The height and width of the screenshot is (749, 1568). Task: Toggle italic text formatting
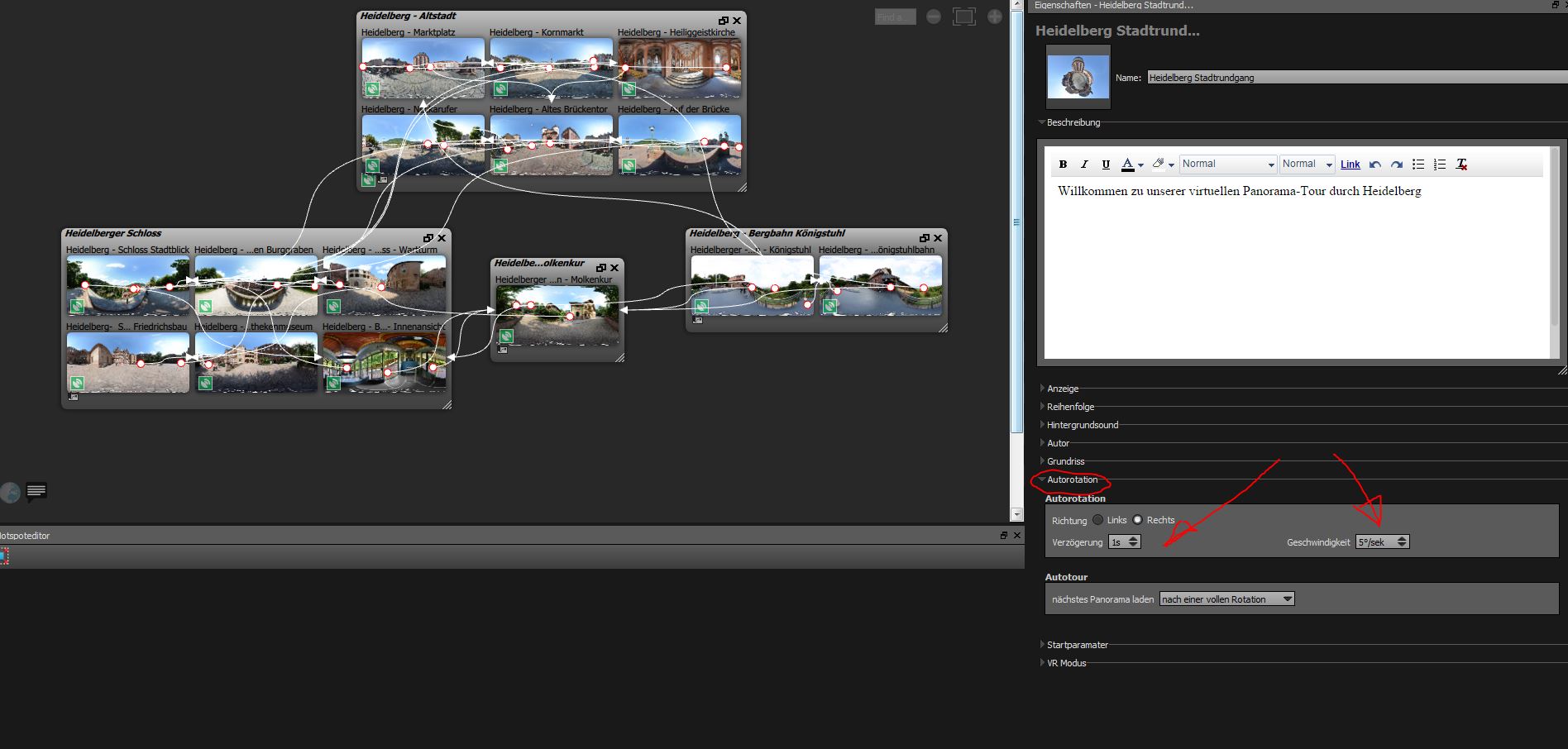(1084, 165)
